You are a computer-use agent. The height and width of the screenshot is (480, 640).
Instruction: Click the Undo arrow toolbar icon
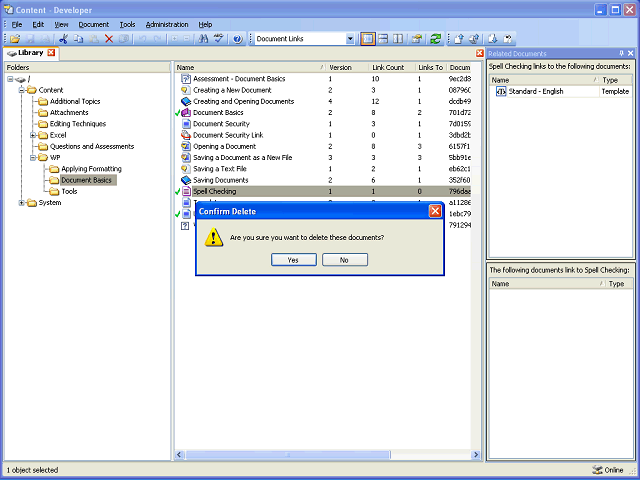pos(142,39)
